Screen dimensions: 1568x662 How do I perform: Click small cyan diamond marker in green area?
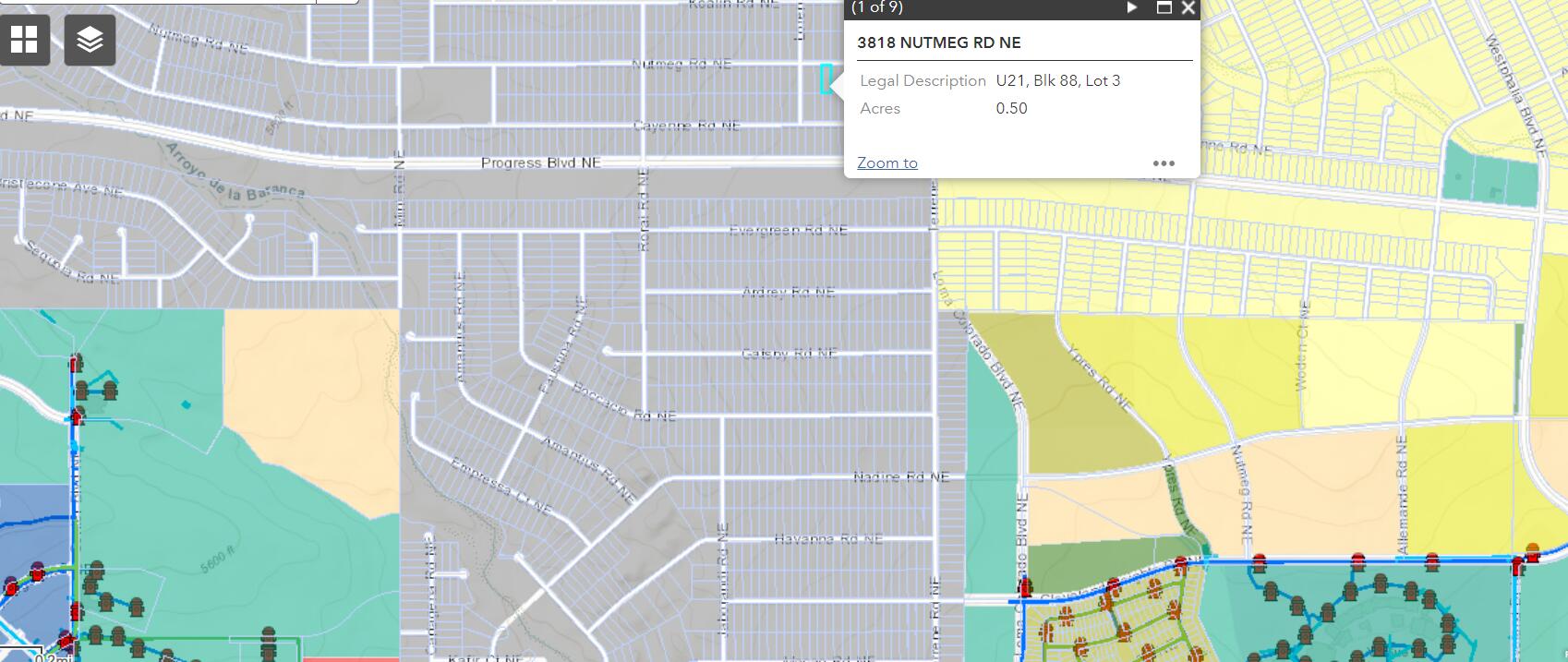(187, 404)
